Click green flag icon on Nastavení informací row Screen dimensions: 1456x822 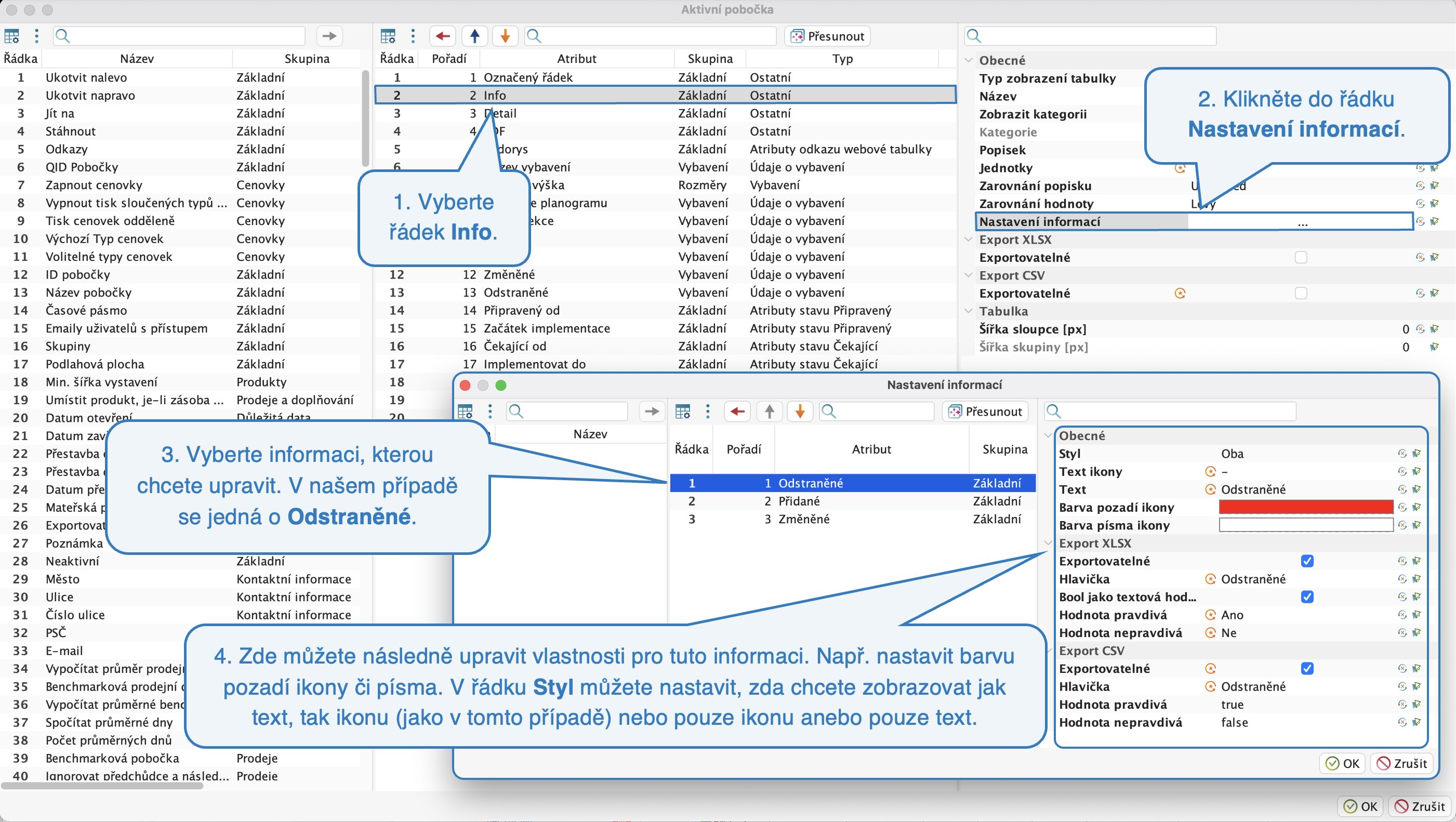[1434, 222]
